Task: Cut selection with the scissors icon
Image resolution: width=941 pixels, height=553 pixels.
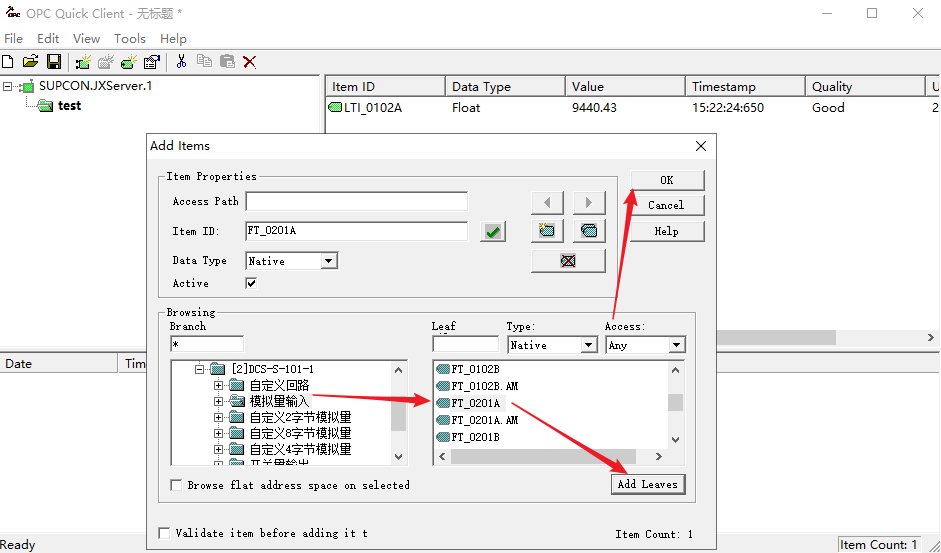Action: click(181, 61)
